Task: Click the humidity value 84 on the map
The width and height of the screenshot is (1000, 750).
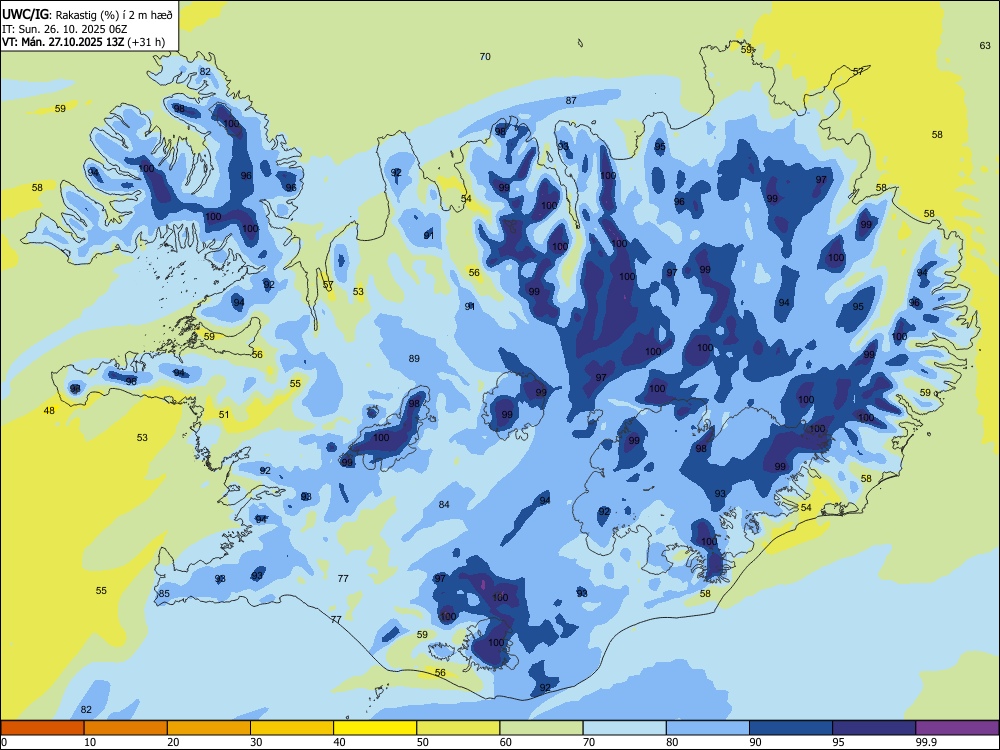Action: click(445, 504)
